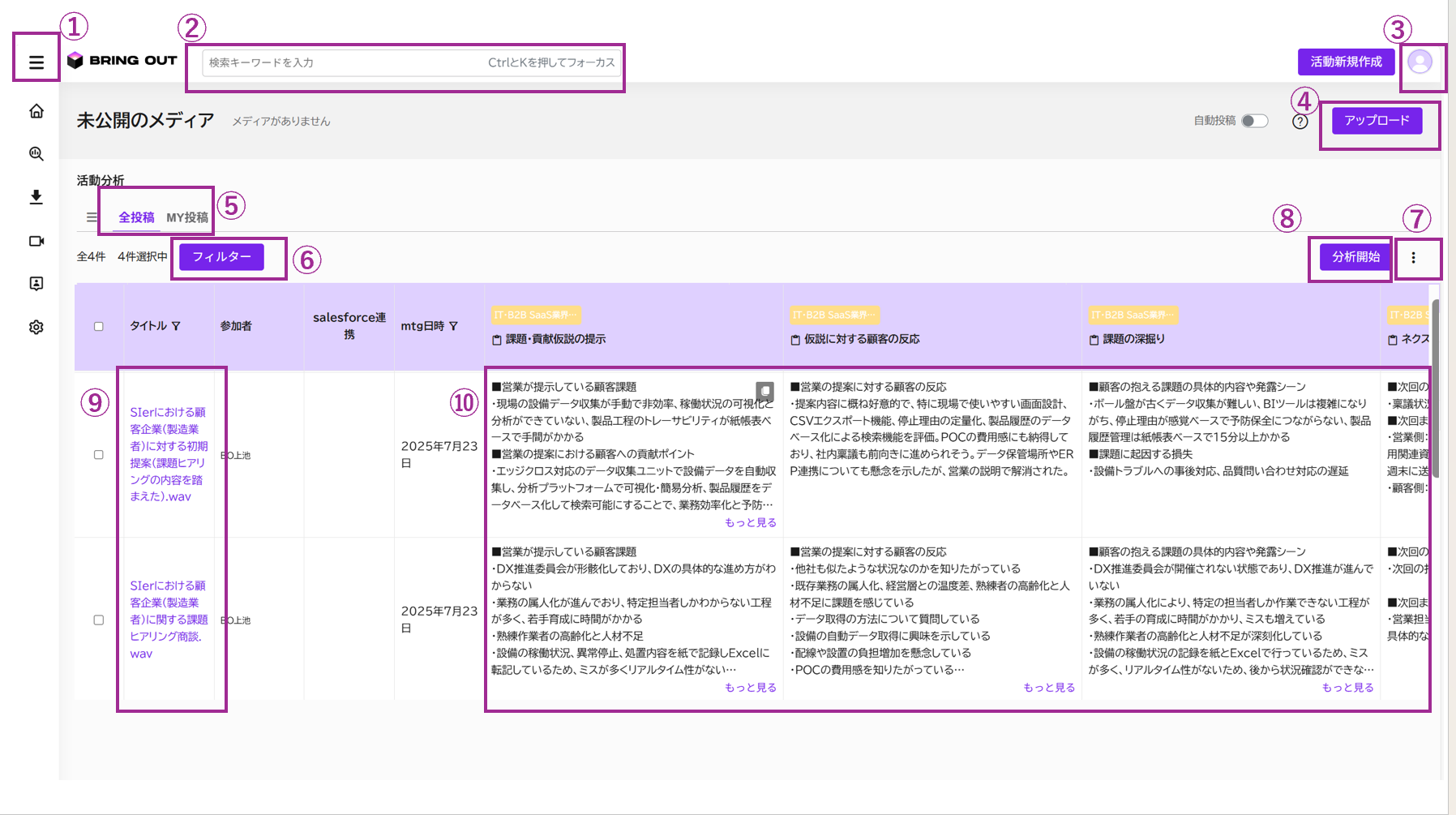Open the search analysis sidebar icon

click(x=36, y=153)
